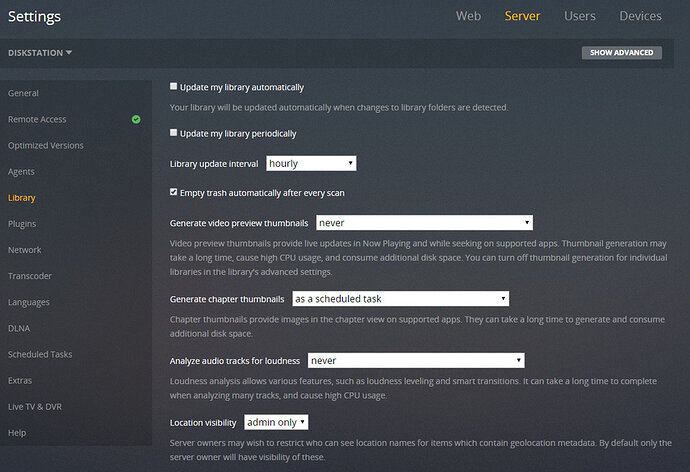Open DLNA settings in sidebar
The height and width of the screenshot is (472, 690).
coord(19,328)
